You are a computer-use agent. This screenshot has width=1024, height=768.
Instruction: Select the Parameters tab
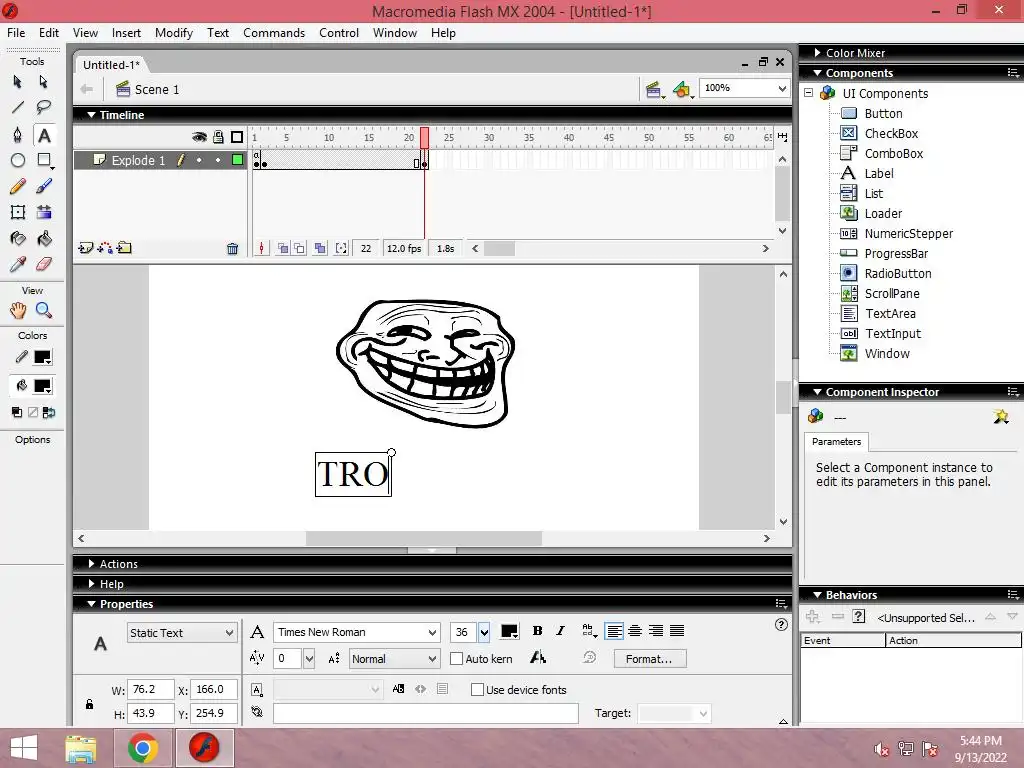tap(836, 441)
